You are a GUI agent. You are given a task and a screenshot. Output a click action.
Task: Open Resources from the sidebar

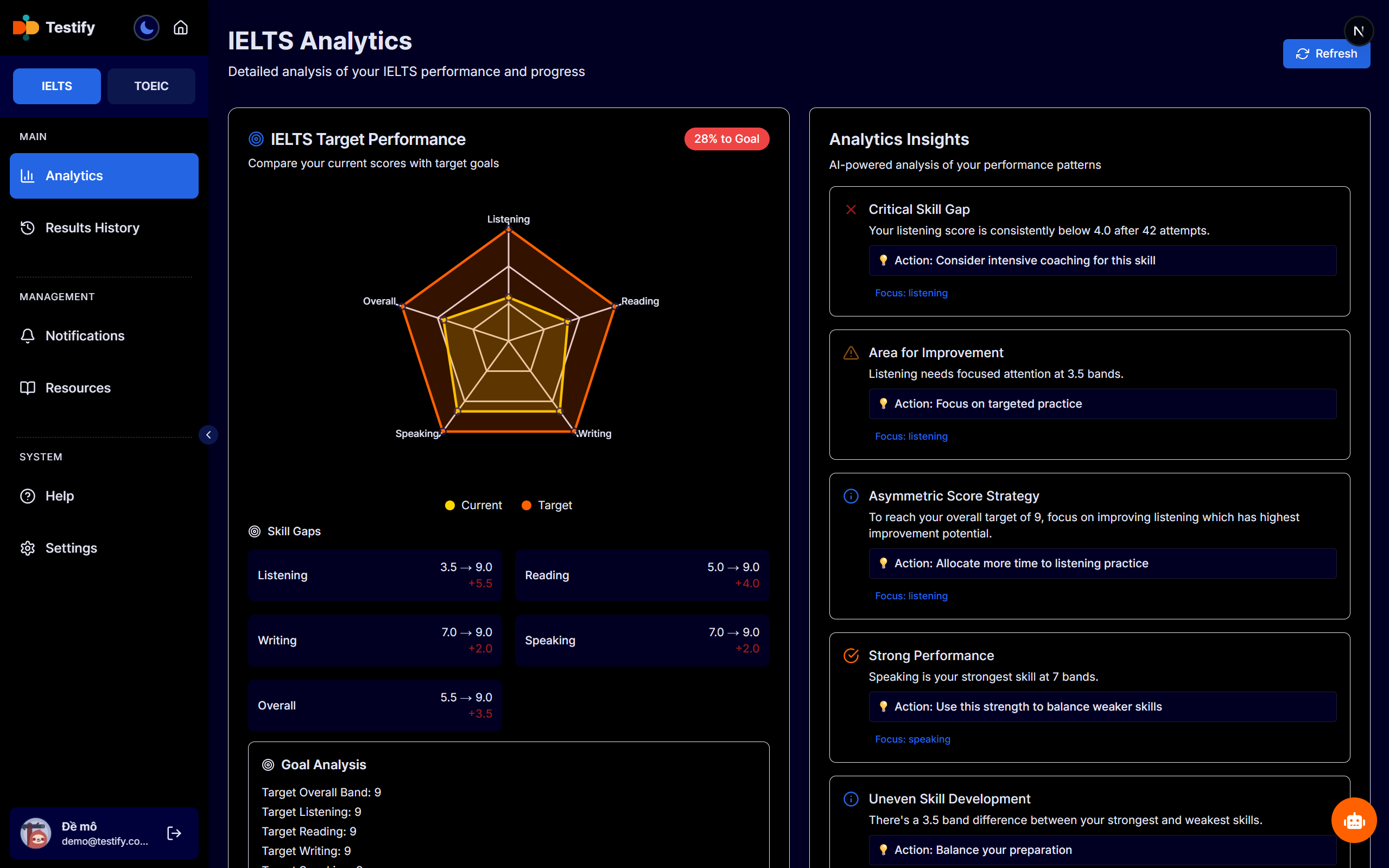click(x=78, y=388)
